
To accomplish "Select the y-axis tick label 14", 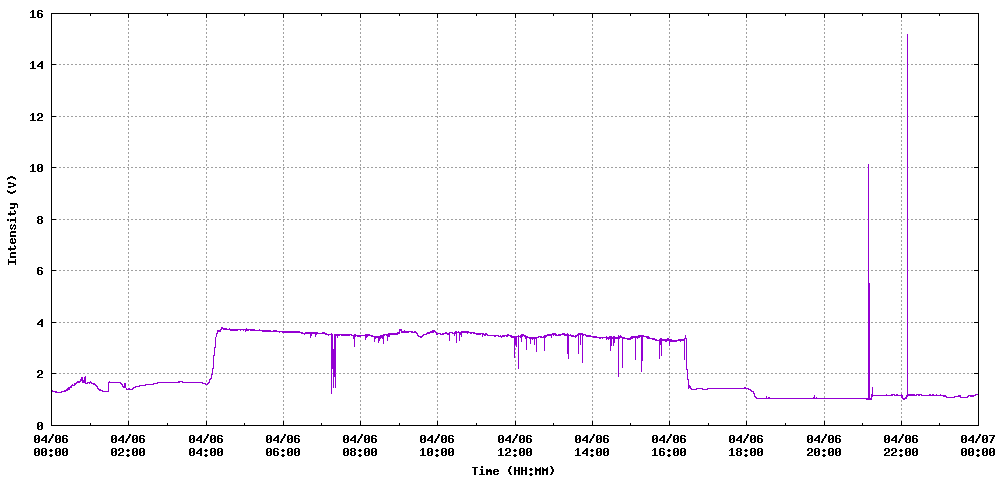I will [36, 65].
